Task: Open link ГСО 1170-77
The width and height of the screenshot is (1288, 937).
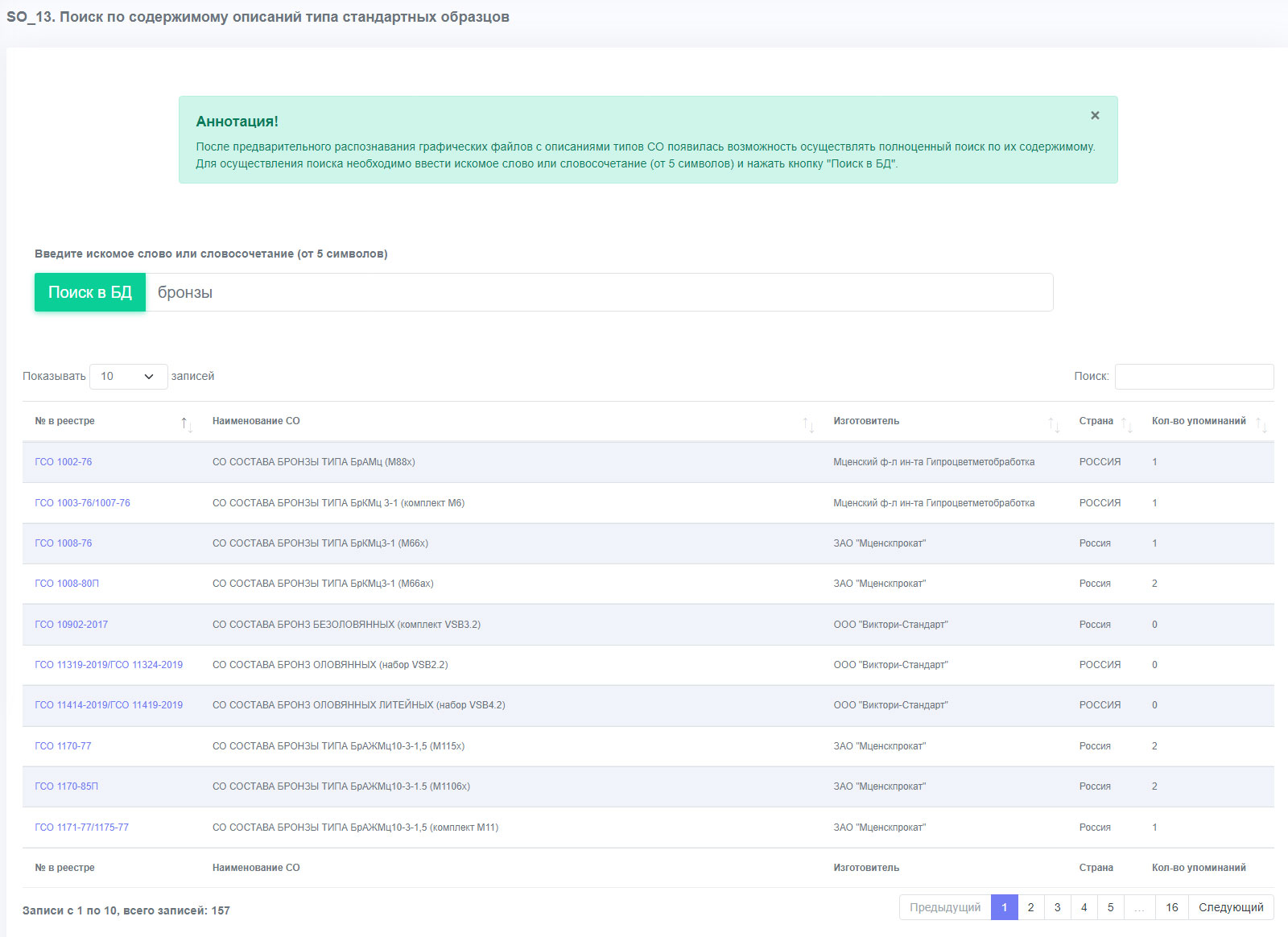Action: (x=63, y=746)
